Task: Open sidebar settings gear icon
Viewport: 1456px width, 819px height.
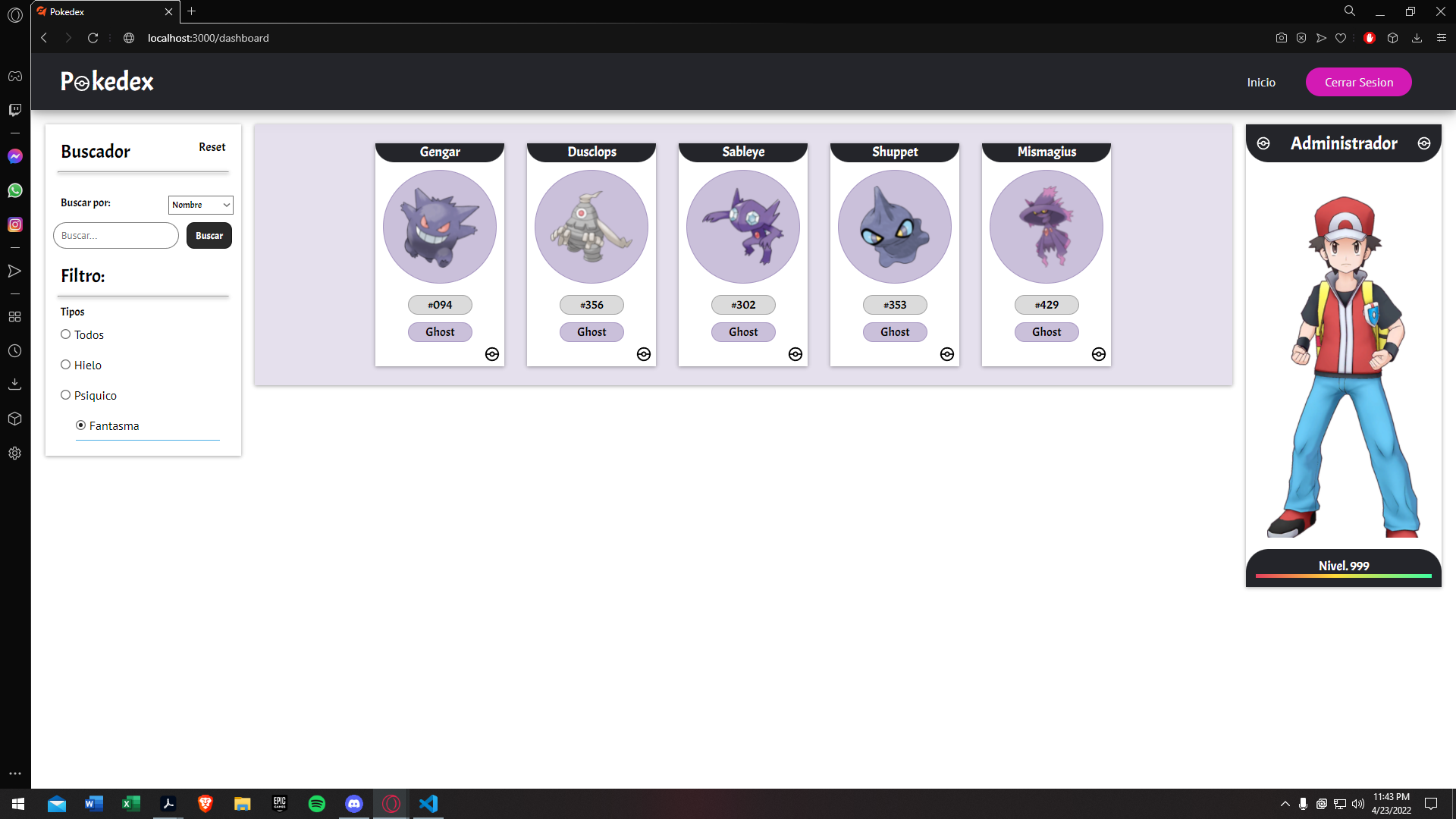Action: click(15, 453)
